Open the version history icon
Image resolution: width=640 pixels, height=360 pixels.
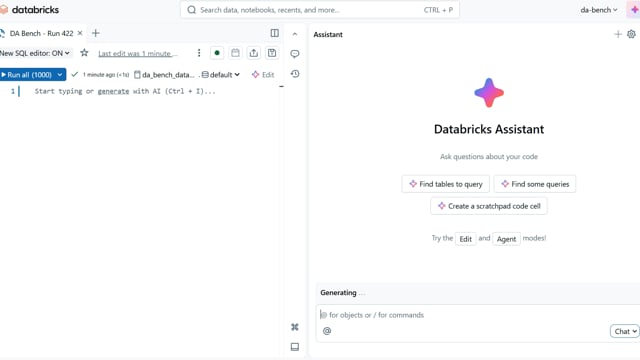295,74
